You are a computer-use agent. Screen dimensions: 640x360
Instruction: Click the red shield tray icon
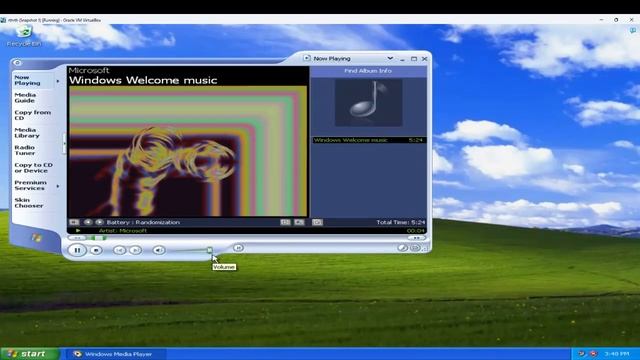click(593, 354)
